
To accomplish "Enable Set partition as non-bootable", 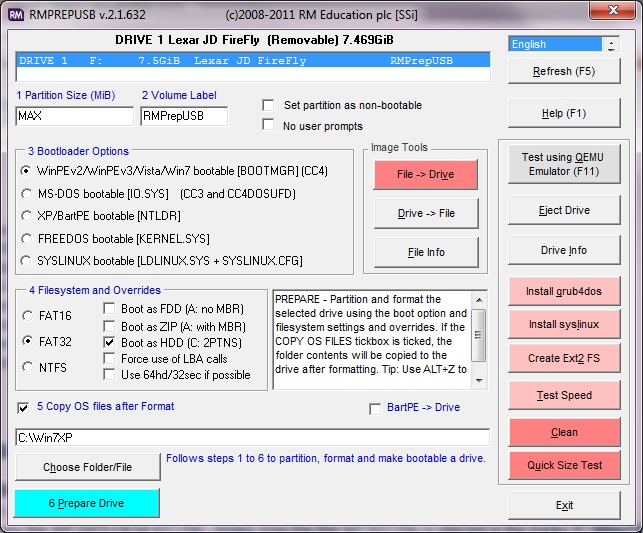I will pyautogui.click(x=268, y=105).
